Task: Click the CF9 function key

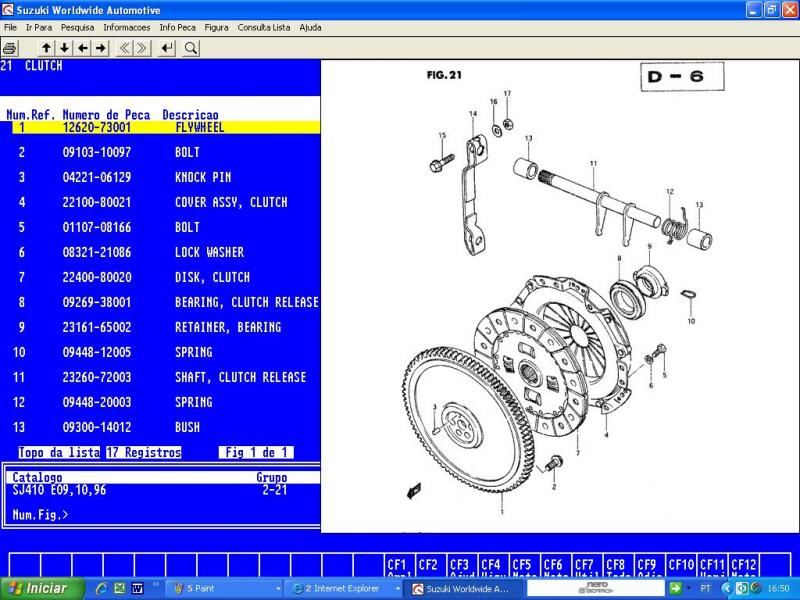Action: point(648,565)
